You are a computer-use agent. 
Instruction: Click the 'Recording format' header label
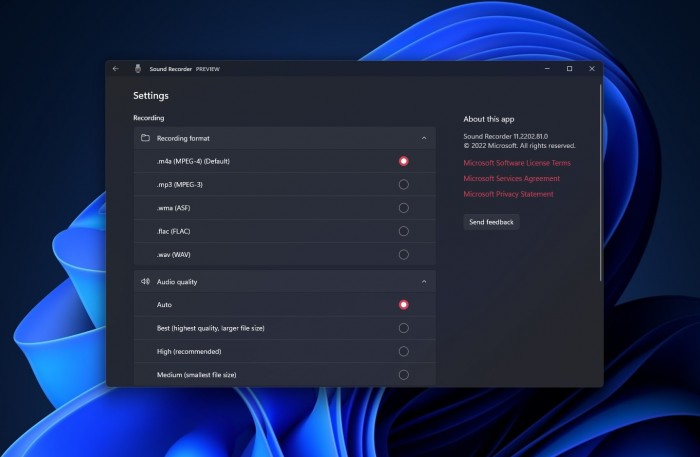183,138
